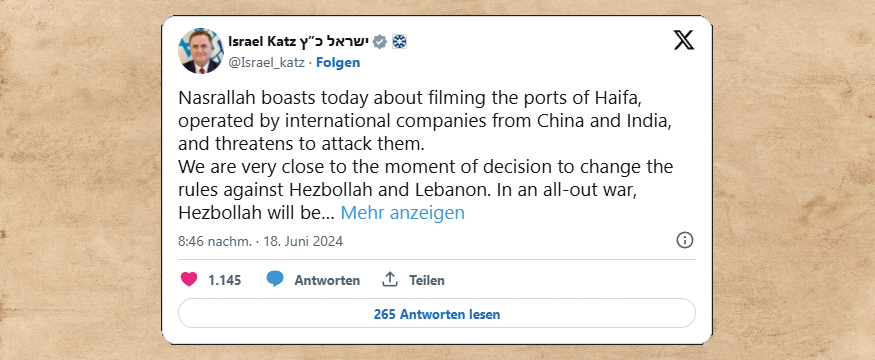The height and width of the screenshot is (360, 875).
Task: Click the 8:46 nachm. time text
Action: [215, 241]
